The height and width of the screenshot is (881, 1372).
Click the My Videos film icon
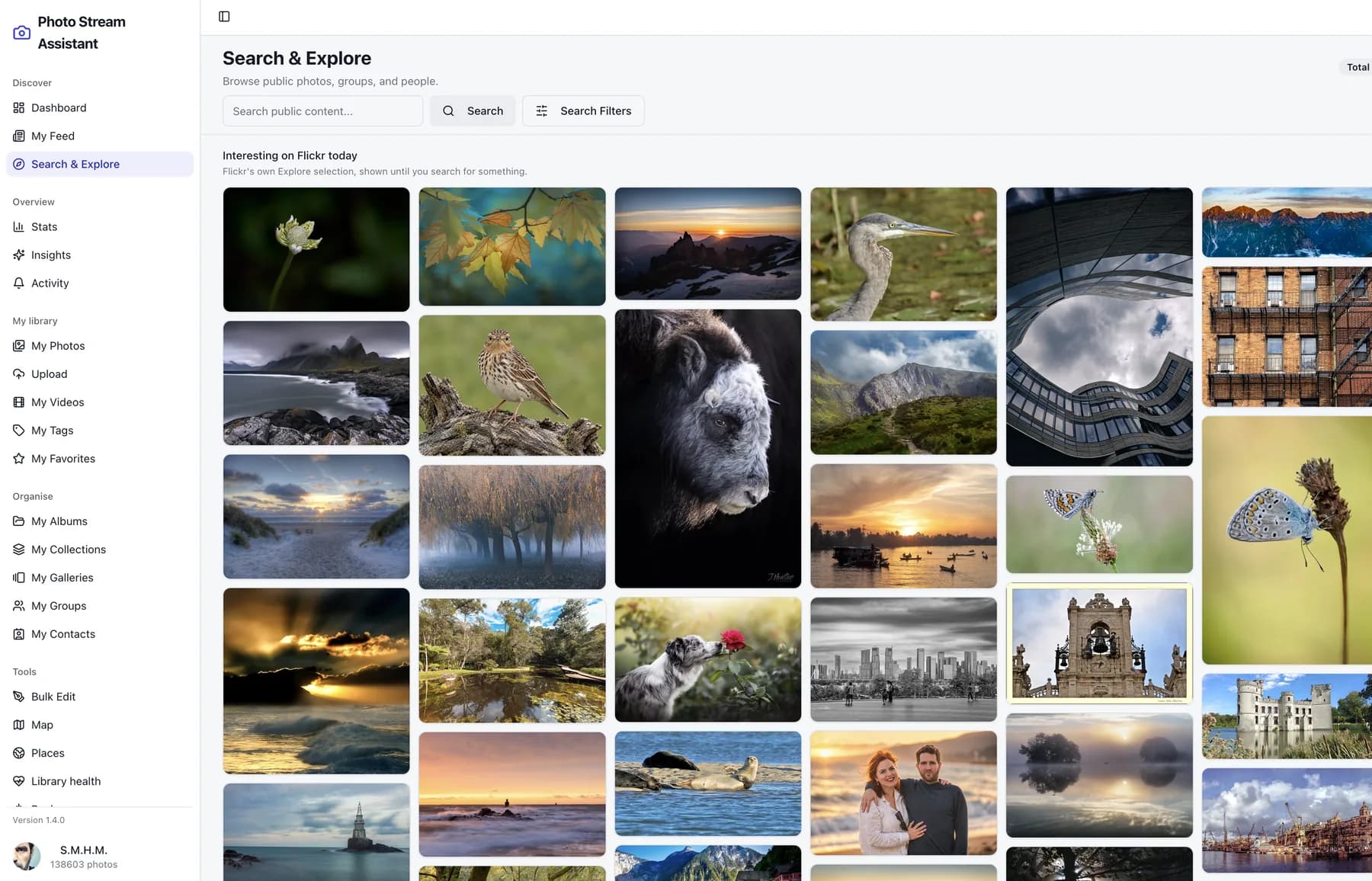(x=19, y=402)
